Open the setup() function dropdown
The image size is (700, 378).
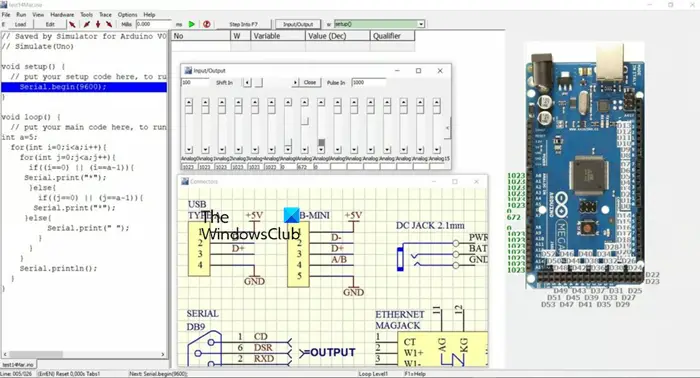click(x=421, y=24)
